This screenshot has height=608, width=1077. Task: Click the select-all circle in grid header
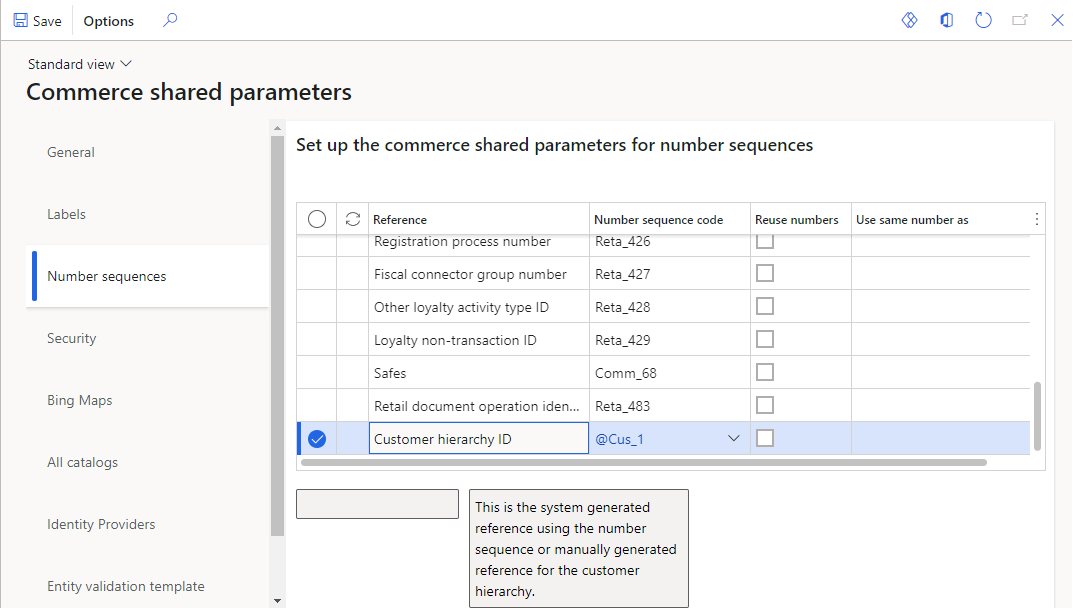[x=317, y=218]
